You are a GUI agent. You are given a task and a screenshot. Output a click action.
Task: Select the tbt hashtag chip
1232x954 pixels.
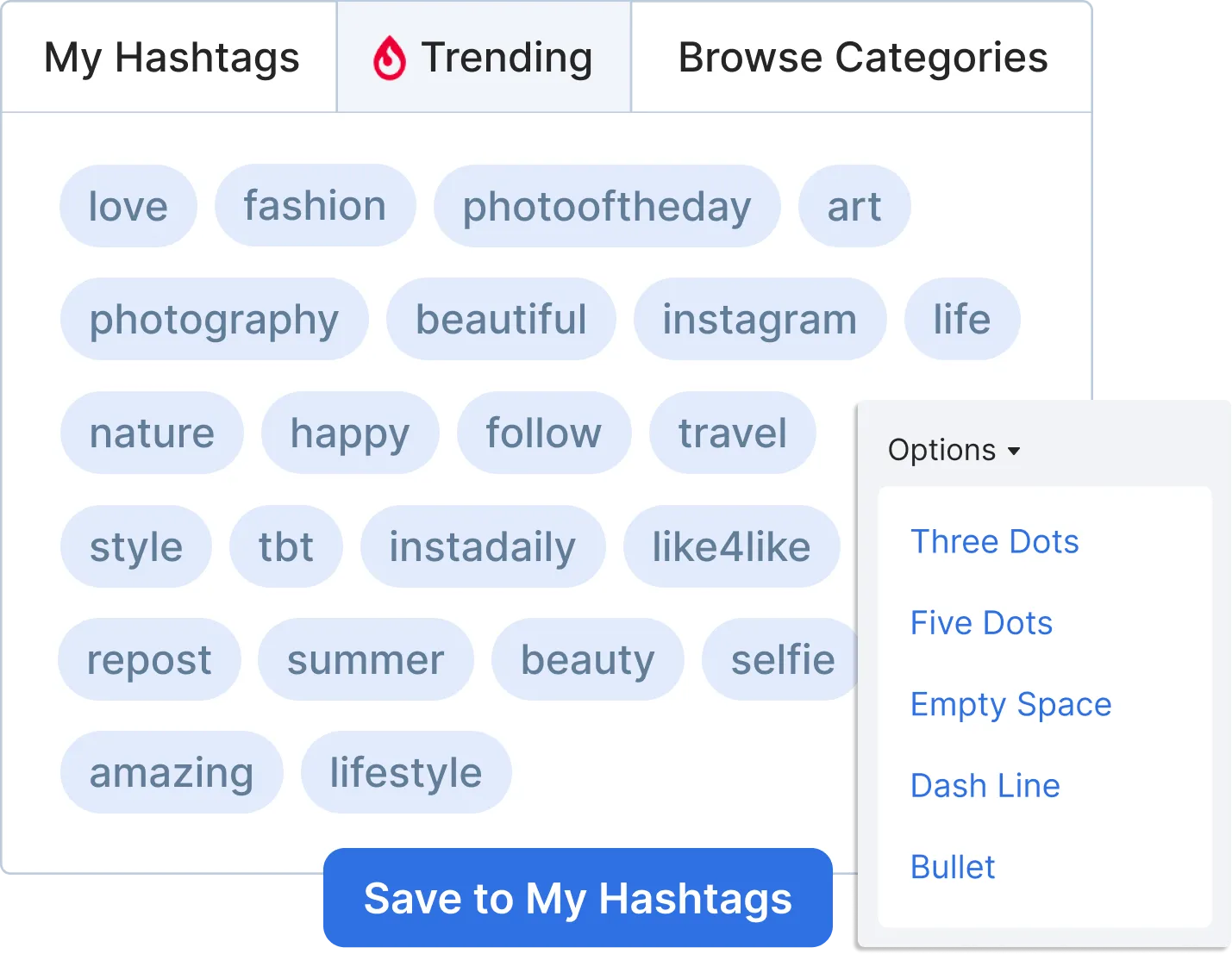(286, 546)
